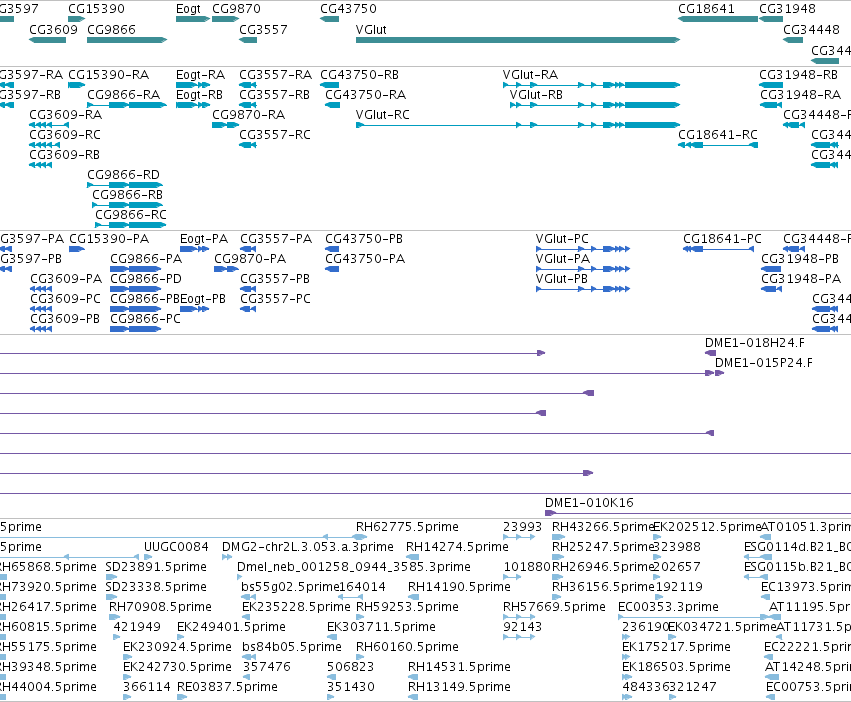Image resolution: width=851 pixels, height=702 pixels.
Task: Open the VGlut-RC transcript
Action: click(518, 125)
